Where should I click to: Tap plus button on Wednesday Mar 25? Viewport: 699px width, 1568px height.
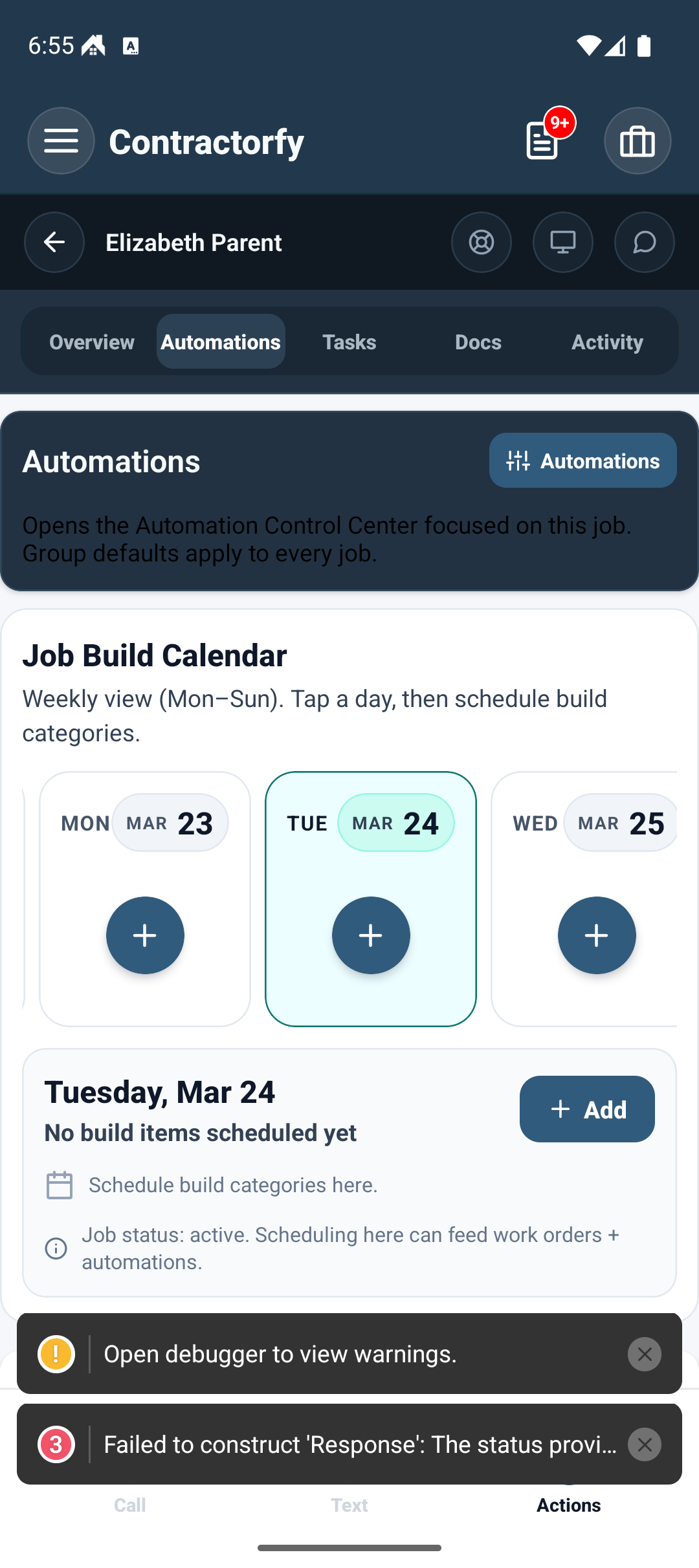click(596, 935)
